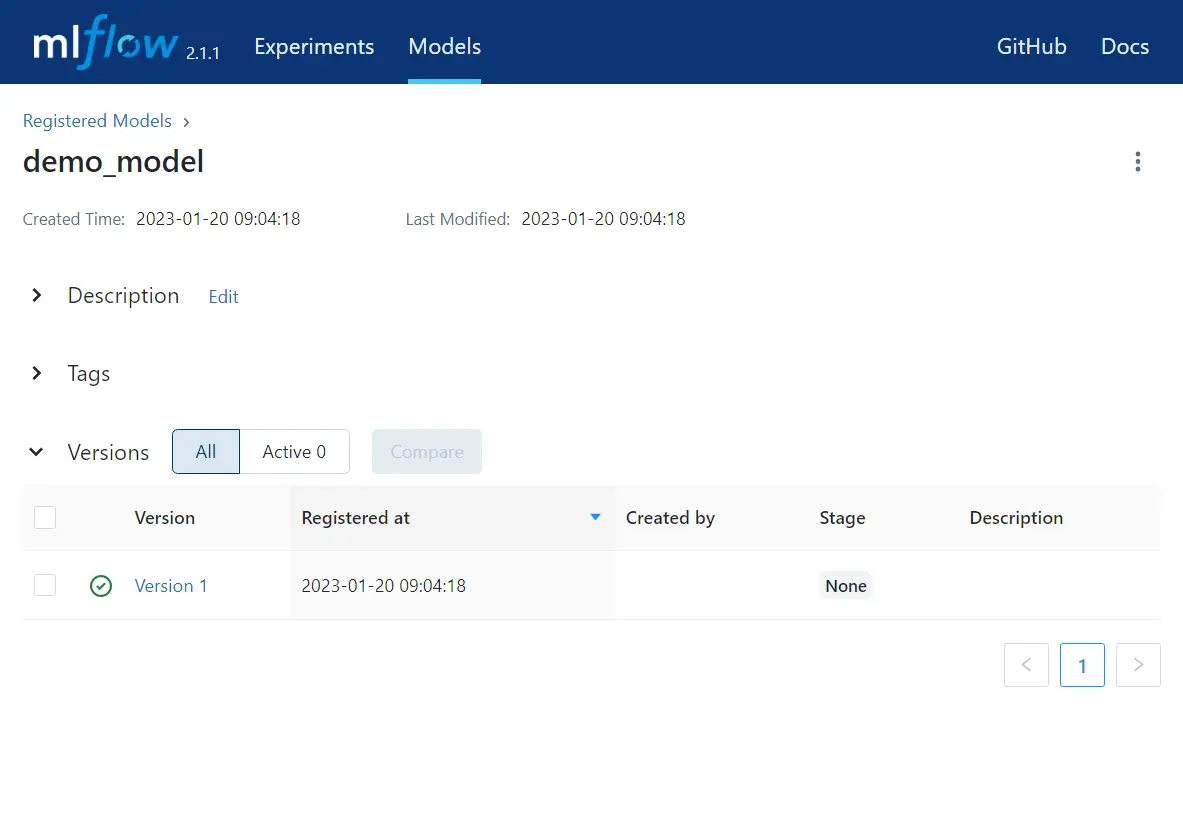This screenshot has height=823, width=1183.
Task: Click the next page arrow in pagination
Action: click(x=1138, y=664)
